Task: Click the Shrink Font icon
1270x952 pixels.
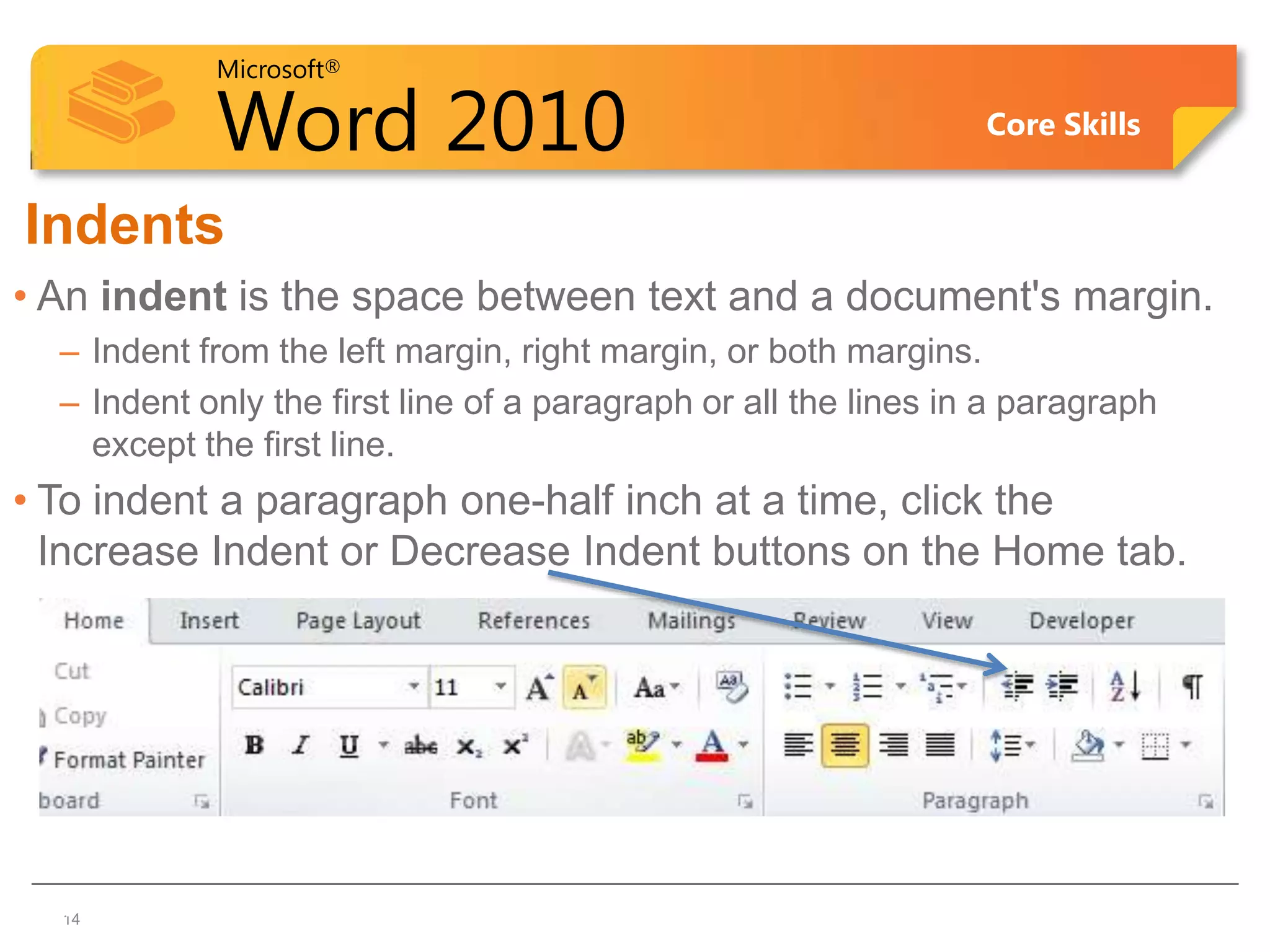Action: coord(584,687)
